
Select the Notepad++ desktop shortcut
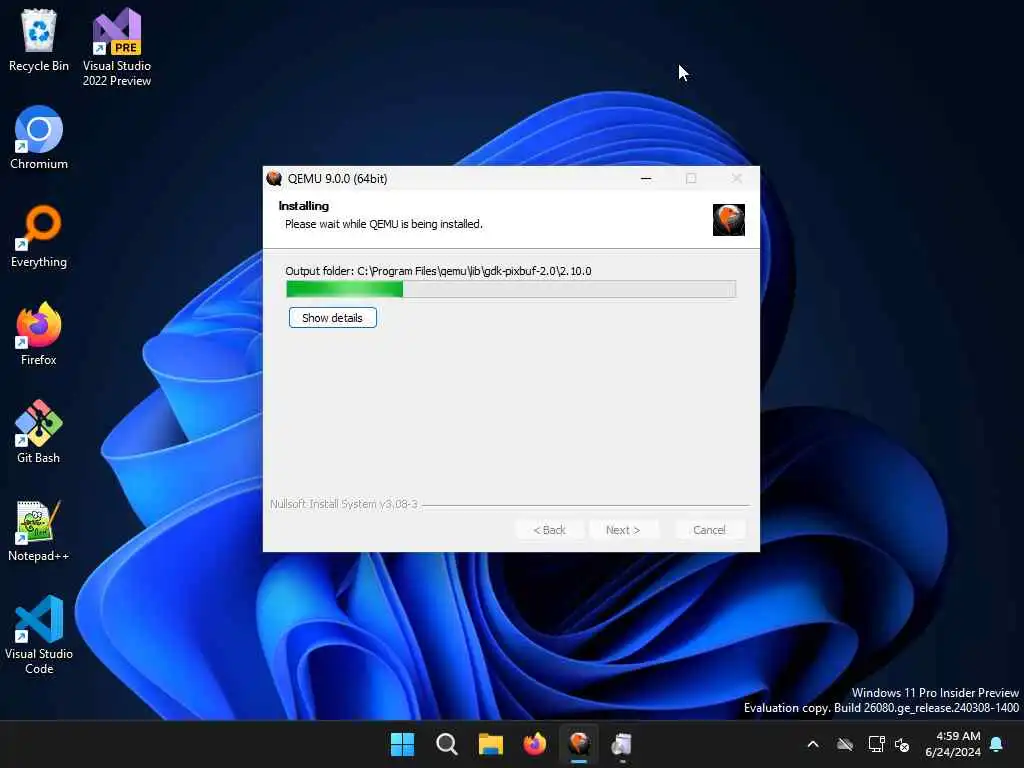pos(39,530)
